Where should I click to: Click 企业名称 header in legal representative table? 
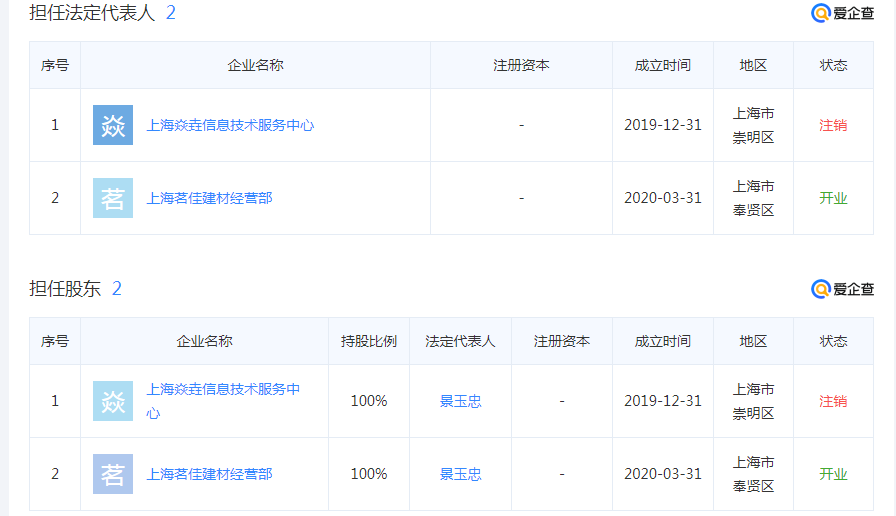pyautogui.click(x=255, y=65)
